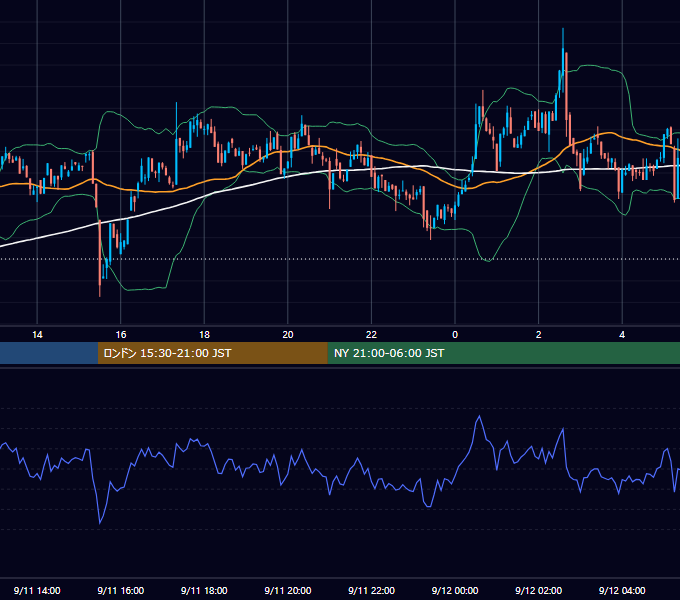This screenshot has width=680, height=600.
Task: Click the NY 21:00-06:00 JST session bar
Action: (x=503, y=353)
